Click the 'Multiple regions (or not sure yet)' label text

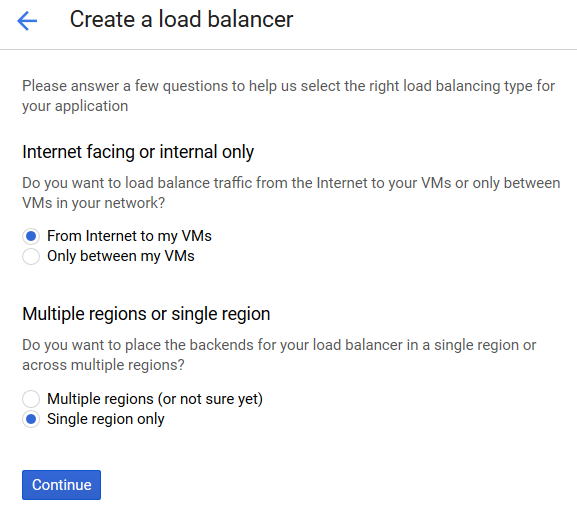[x=155, y=399]
